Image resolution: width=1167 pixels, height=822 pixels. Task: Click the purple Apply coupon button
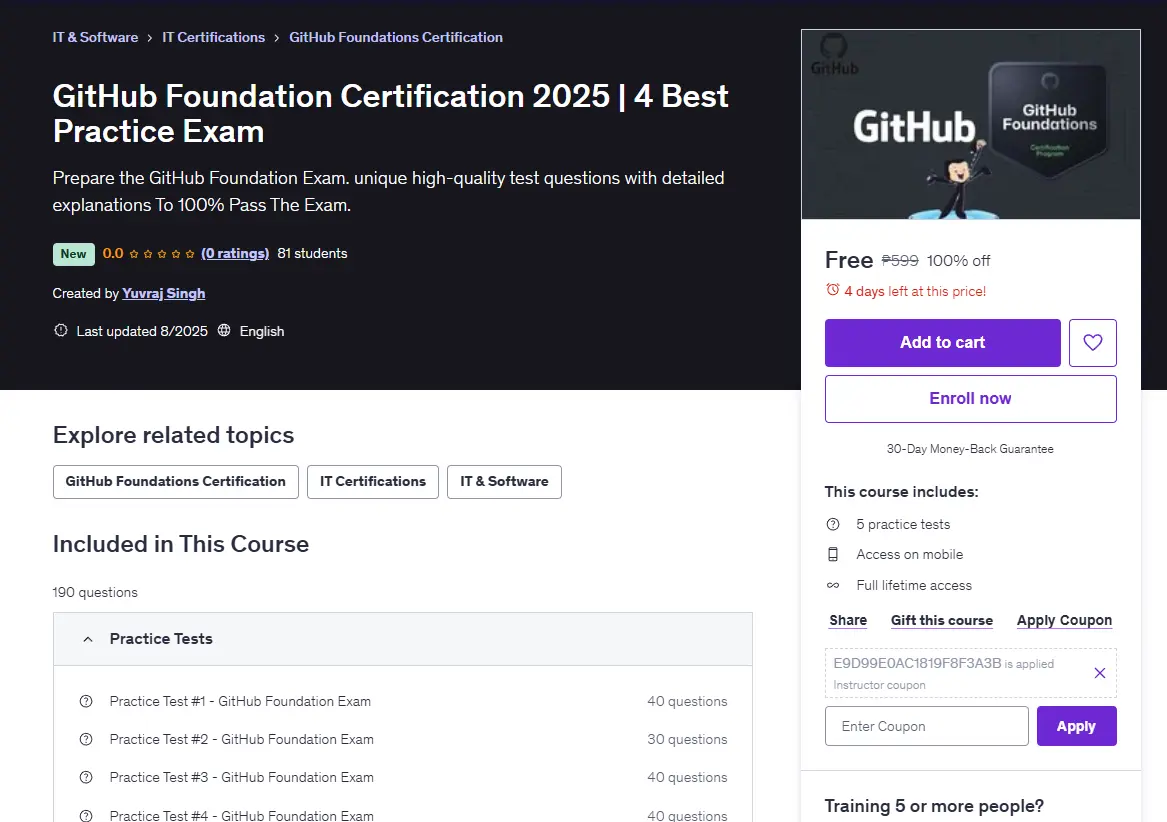tap(1076, 726)
